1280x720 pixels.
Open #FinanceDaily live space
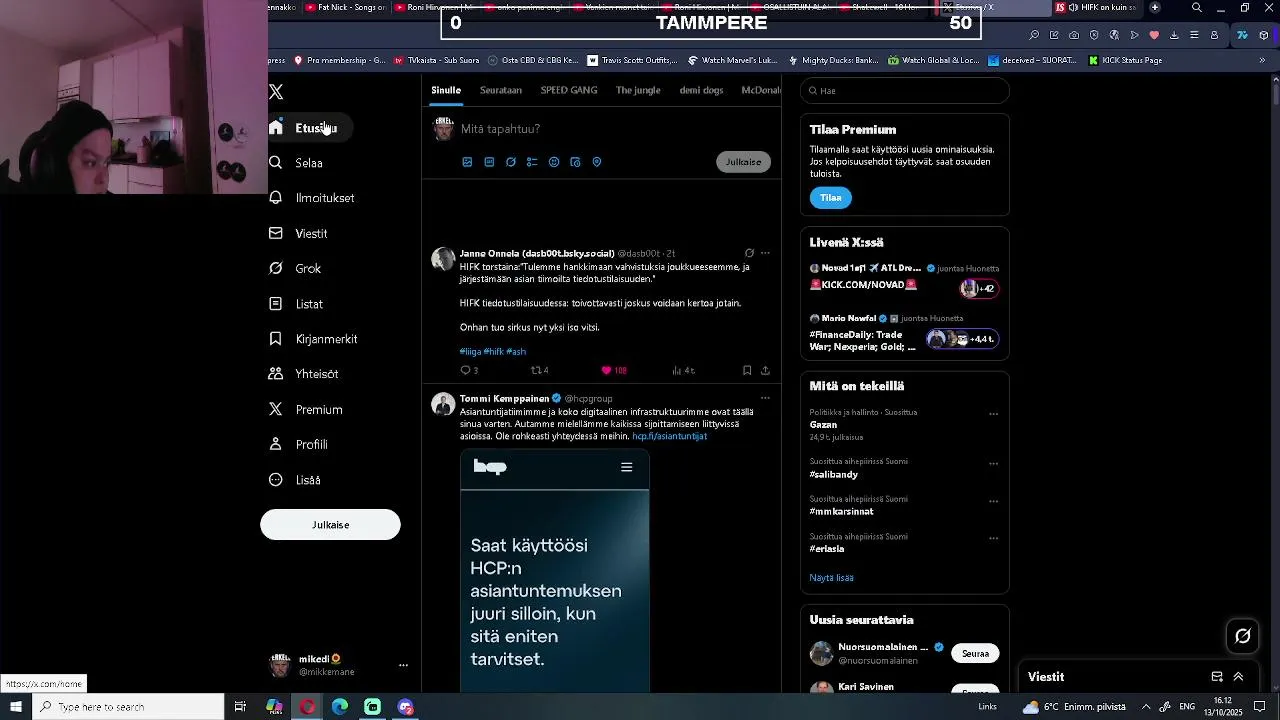904,334
